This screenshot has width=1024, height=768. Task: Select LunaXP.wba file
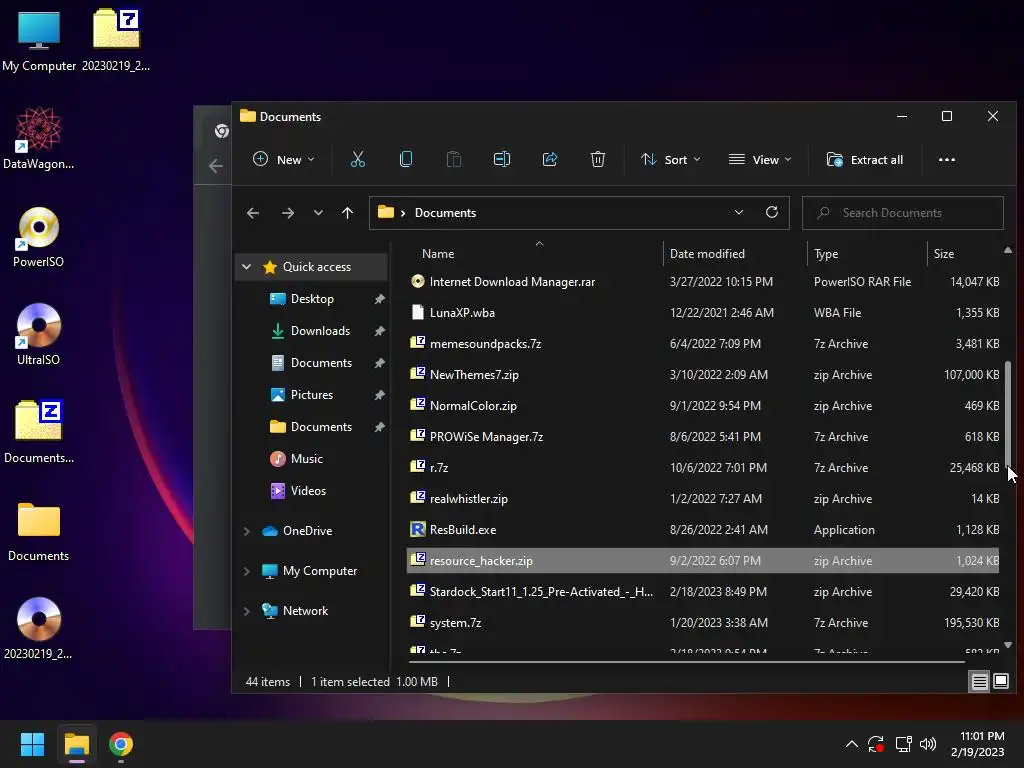click(703, 312)
